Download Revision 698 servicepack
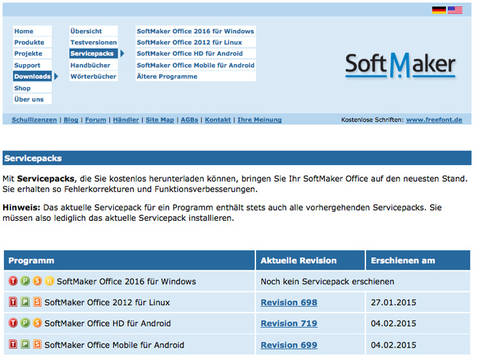Viewport: 480px width, 363px height. (x=289, y=302)
